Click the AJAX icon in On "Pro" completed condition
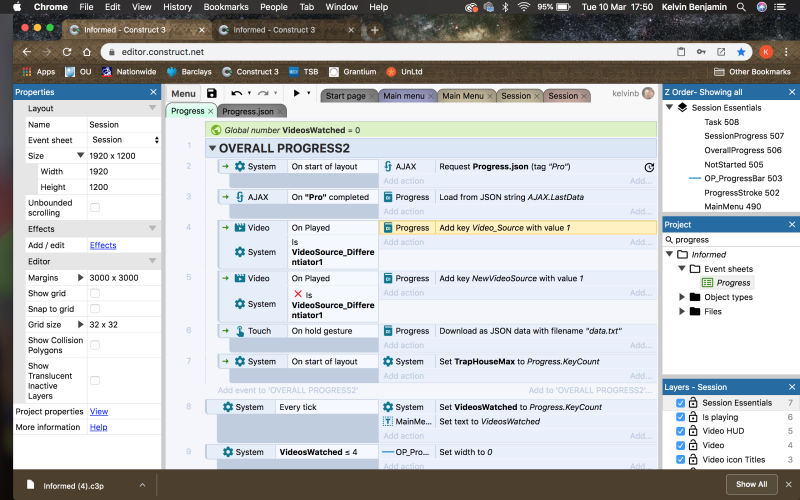 coord(240,197)
